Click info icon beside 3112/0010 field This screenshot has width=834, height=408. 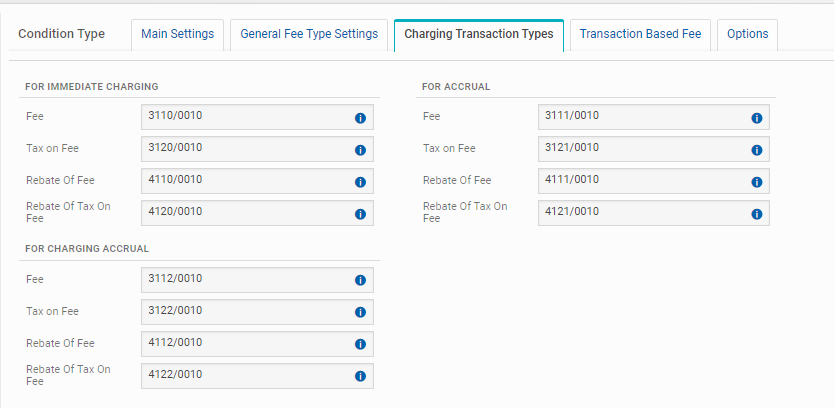(360, 280)
